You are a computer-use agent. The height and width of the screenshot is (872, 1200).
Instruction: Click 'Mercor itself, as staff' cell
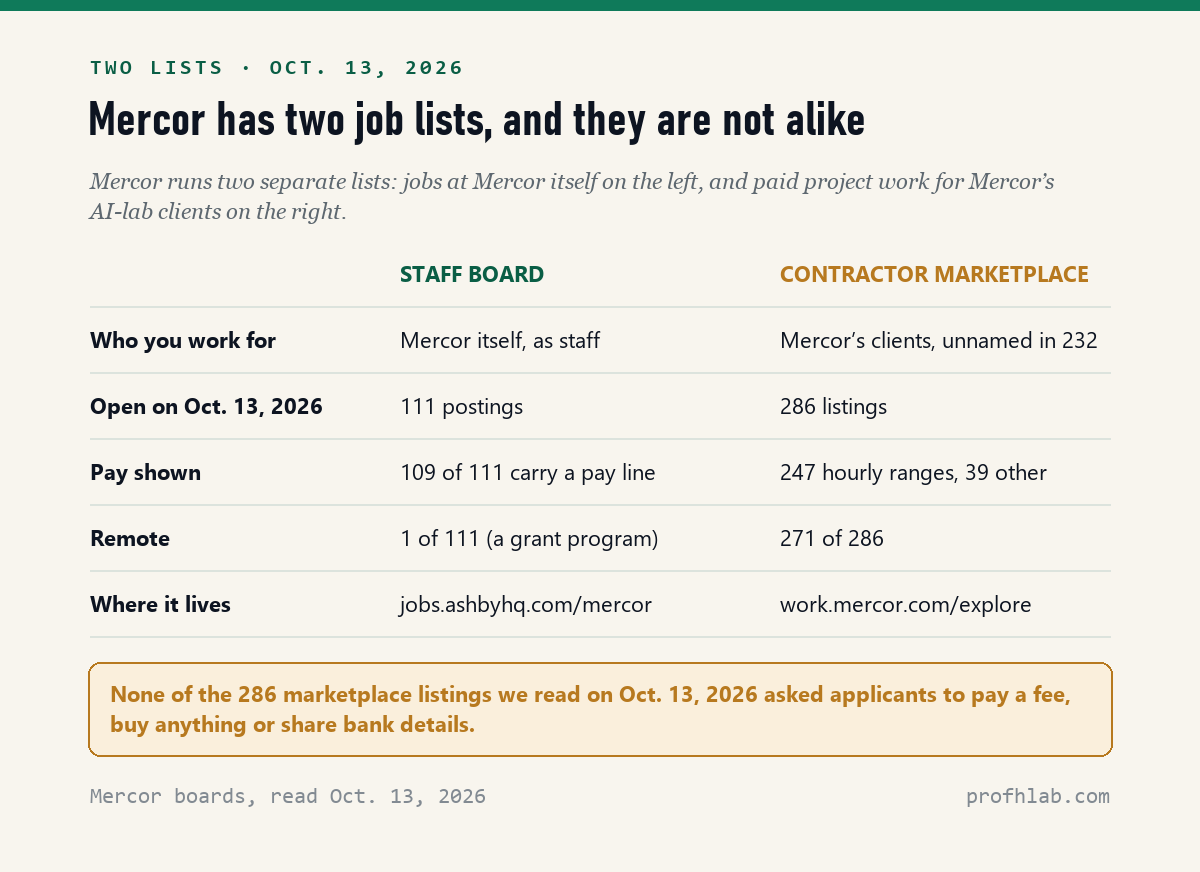(500, 341)
